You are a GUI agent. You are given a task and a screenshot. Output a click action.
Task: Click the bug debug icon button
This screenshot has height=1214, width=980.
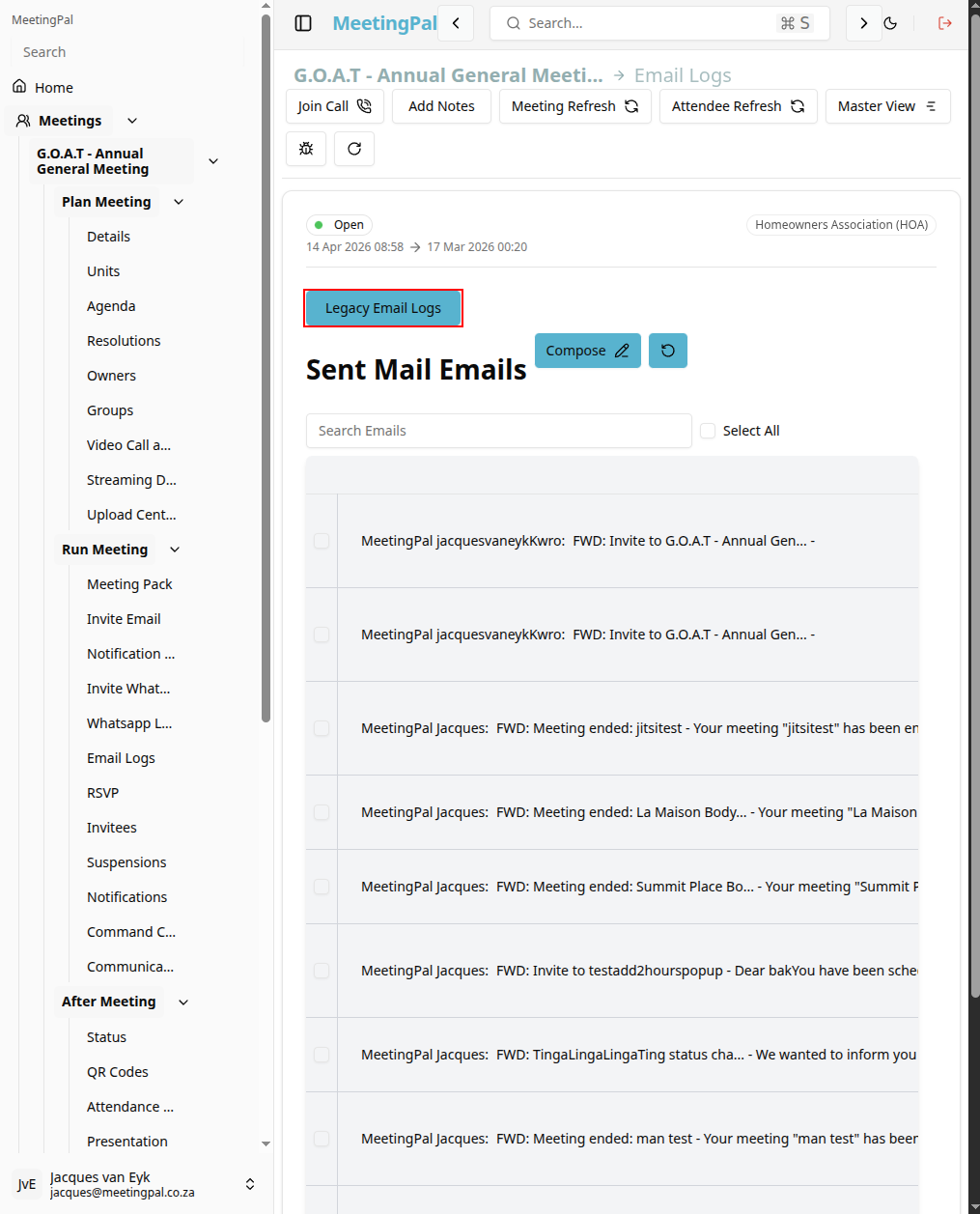click(306, 149)
